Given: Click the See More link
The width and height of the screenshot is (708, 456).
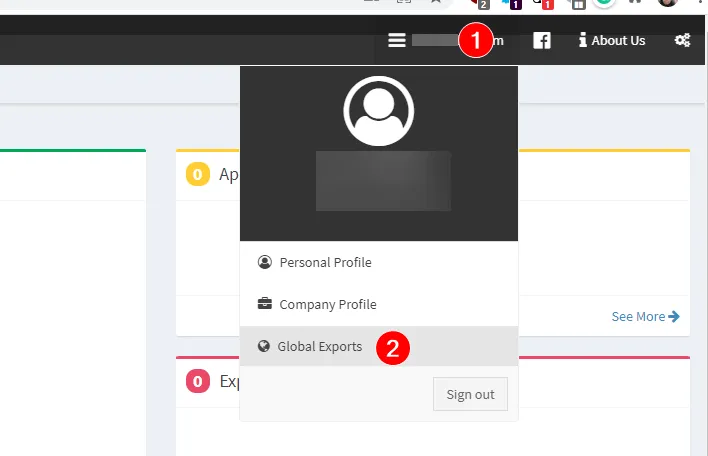Looking at the screenshot, I should [638, 316].
